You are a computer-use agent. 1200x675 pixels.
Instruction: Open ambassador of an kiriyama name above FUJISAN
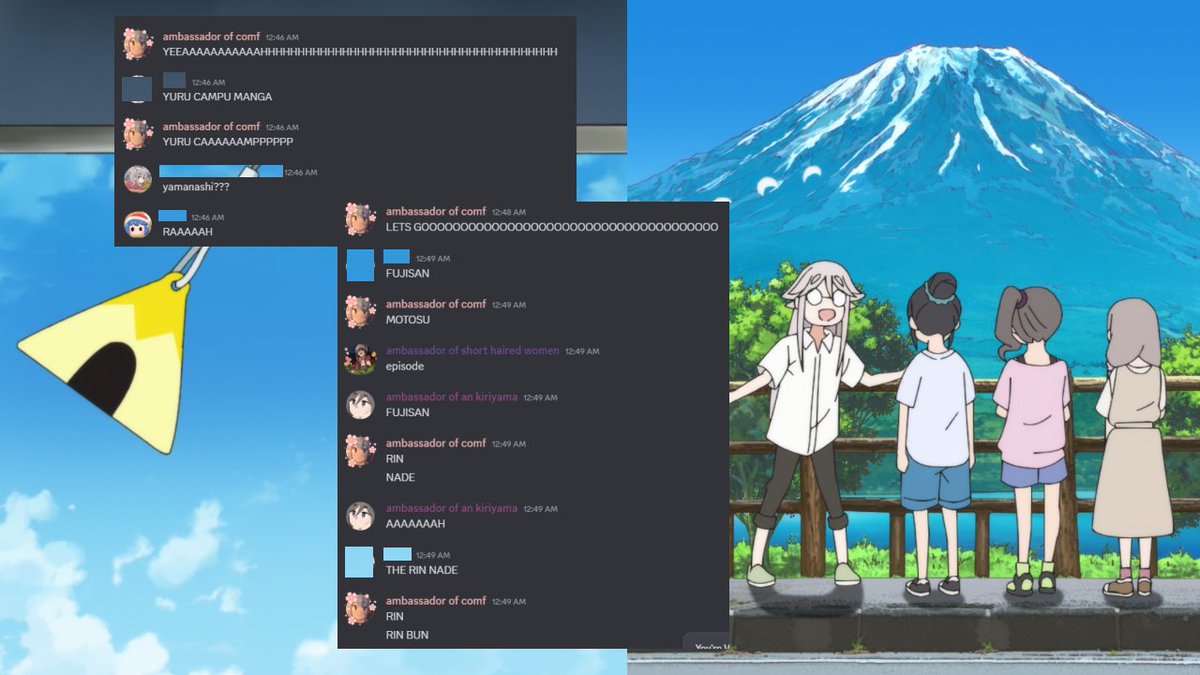pyautogui.click(x=452, y=397)
